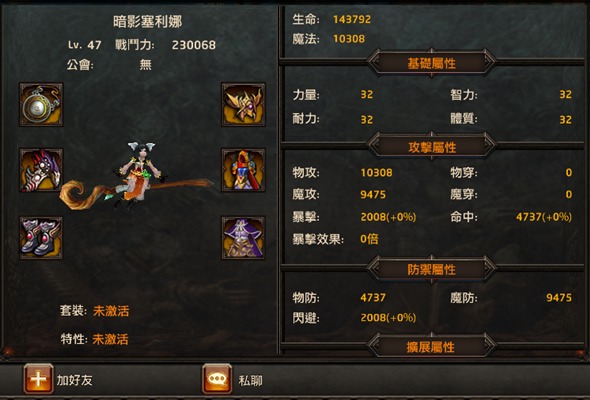Image resolution: width=590 pixels, height=400 pixels.
Task: Click the 未激活 trait status text
Action: click(x=111, y=339)
